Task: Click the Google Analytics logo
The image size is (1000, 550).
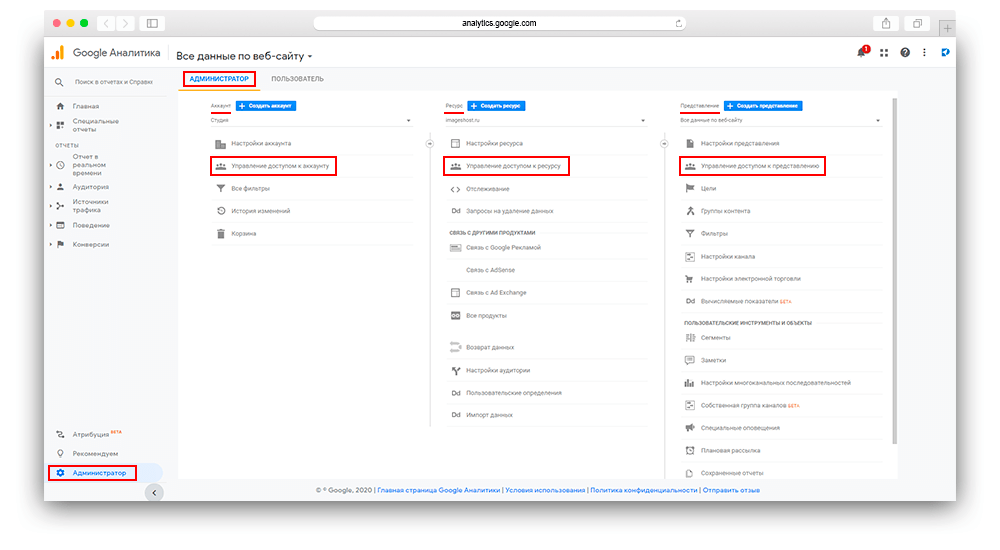Action: [x=57, y=53]
